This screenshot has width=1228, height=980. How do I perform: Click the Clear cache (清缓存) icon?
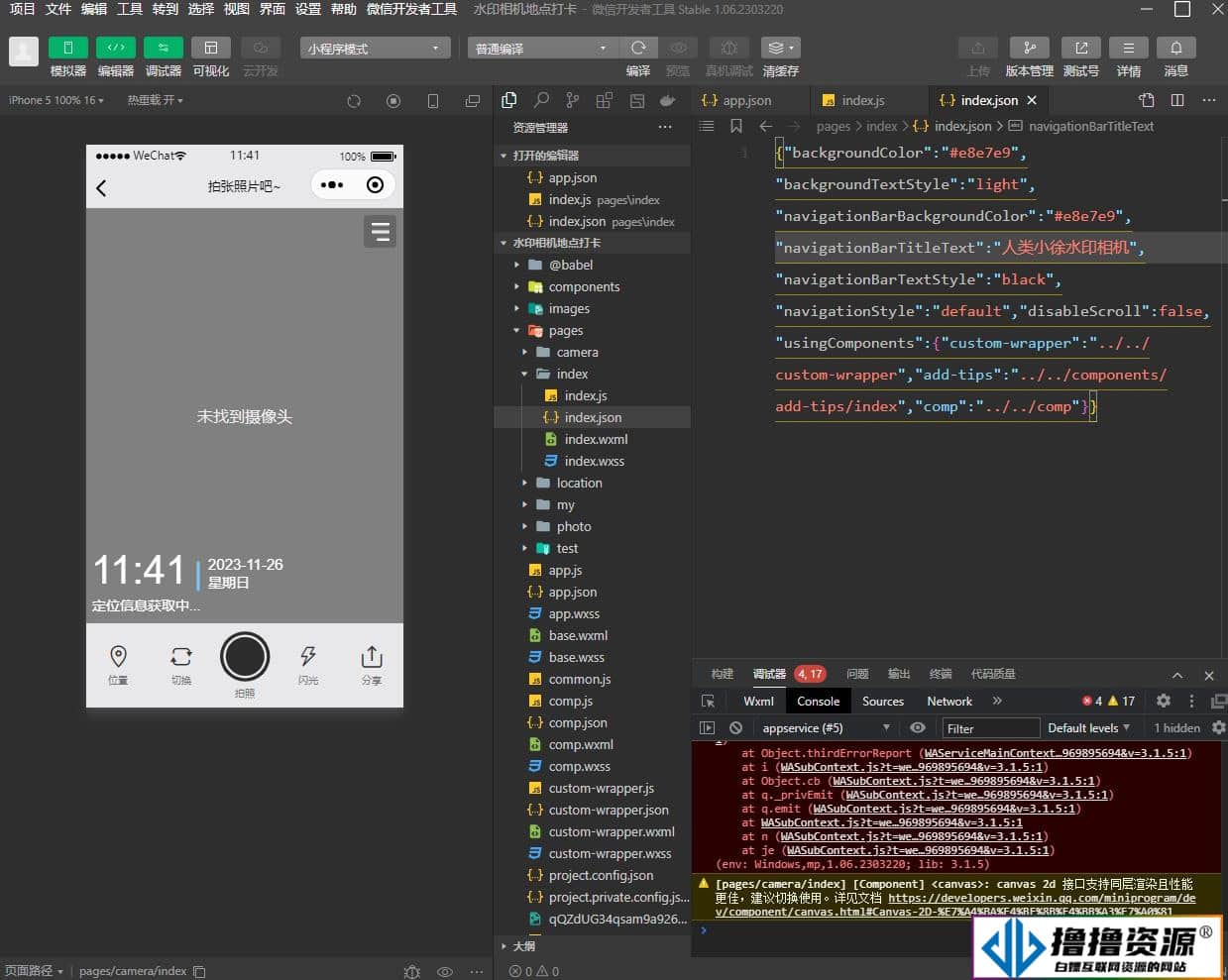tap(780, 48)
